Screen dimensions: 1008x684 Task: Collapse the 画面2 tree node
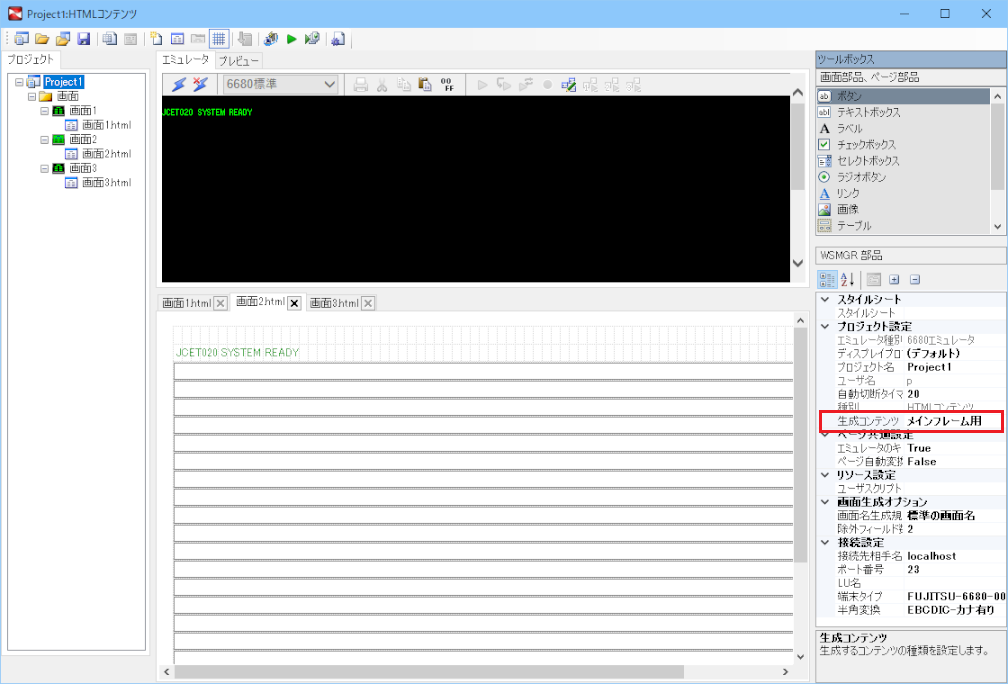[x=44, y=140]
